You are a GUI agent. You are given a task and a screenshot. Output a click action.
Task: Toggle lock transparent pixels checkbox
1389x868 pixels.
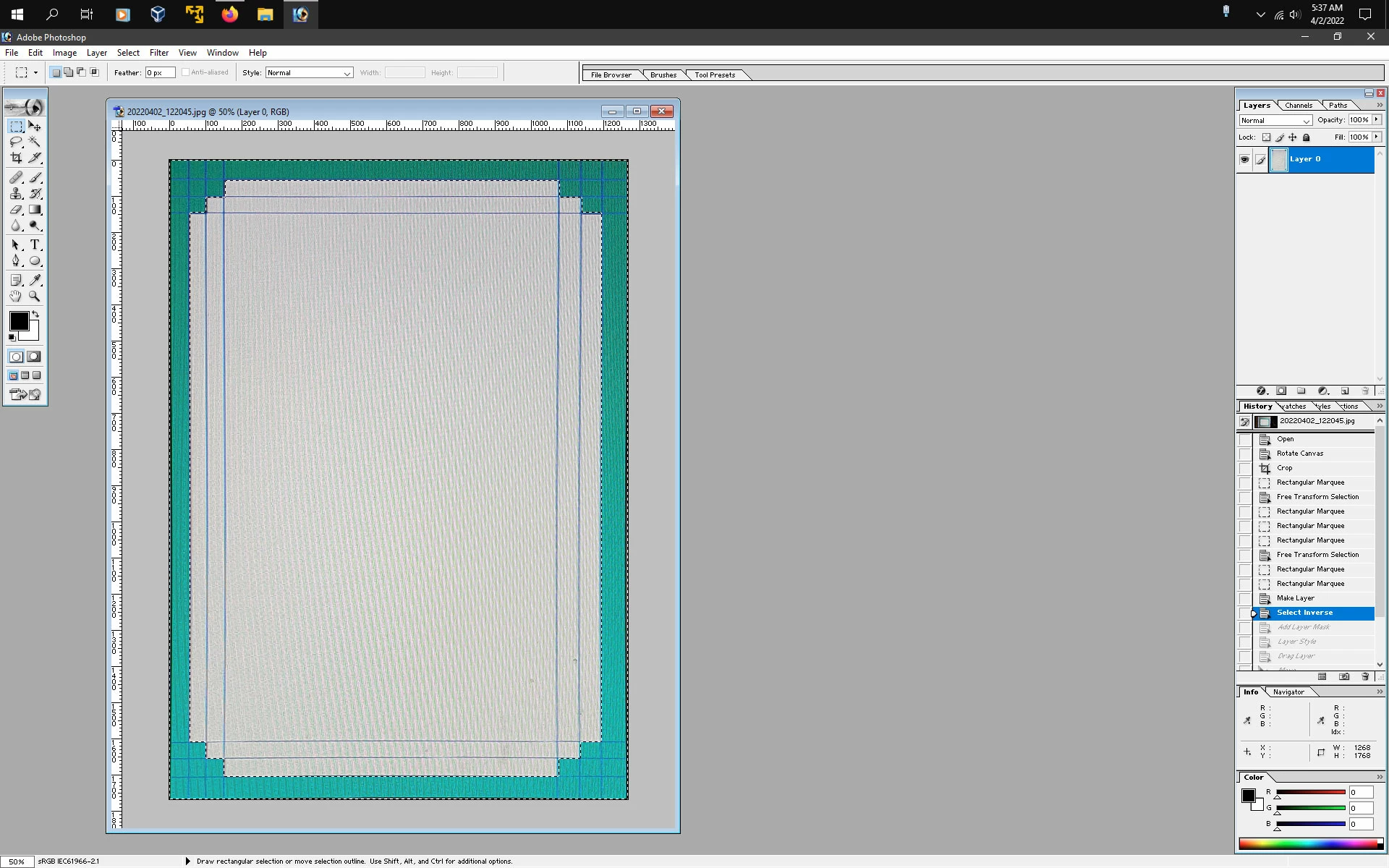coord(1266,137)
